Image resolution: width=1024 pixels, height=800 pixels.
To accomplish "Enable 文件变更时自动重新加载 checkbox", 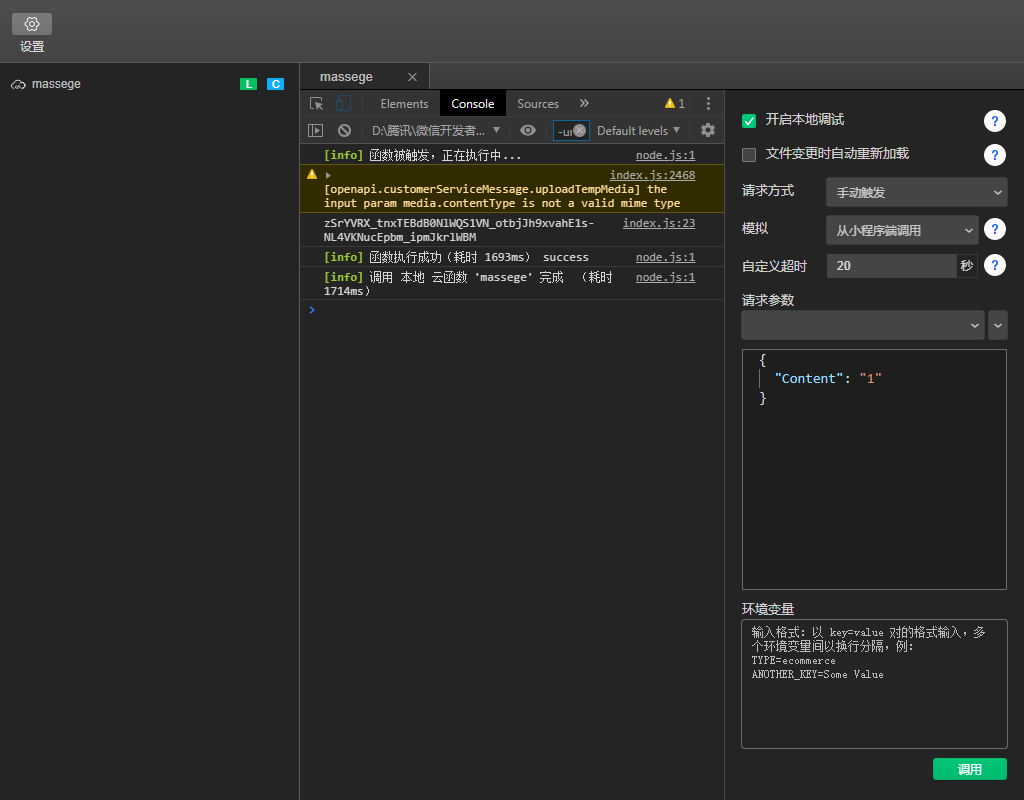I will [749, 155].
